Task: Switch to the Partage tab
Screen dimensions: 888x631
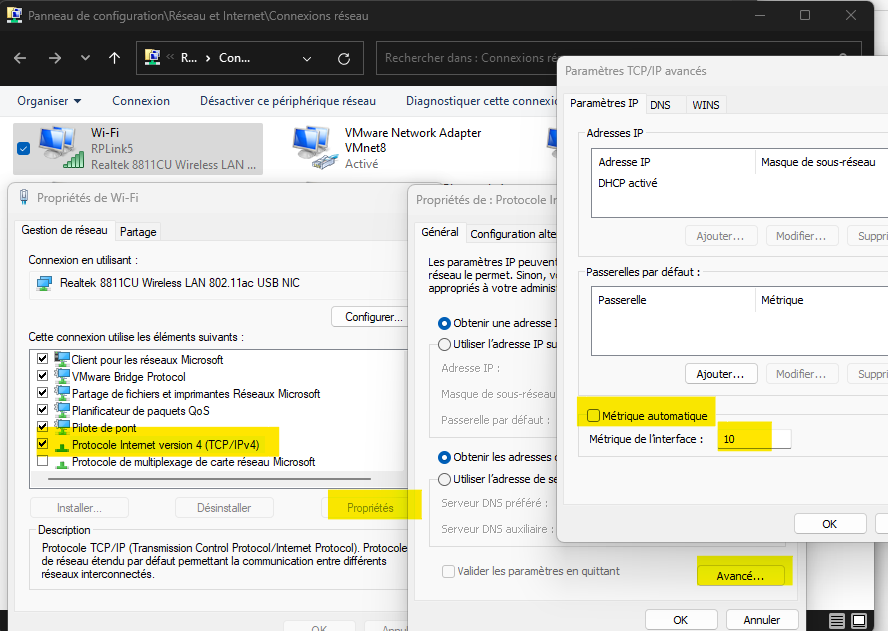Action: pos(138,232)
